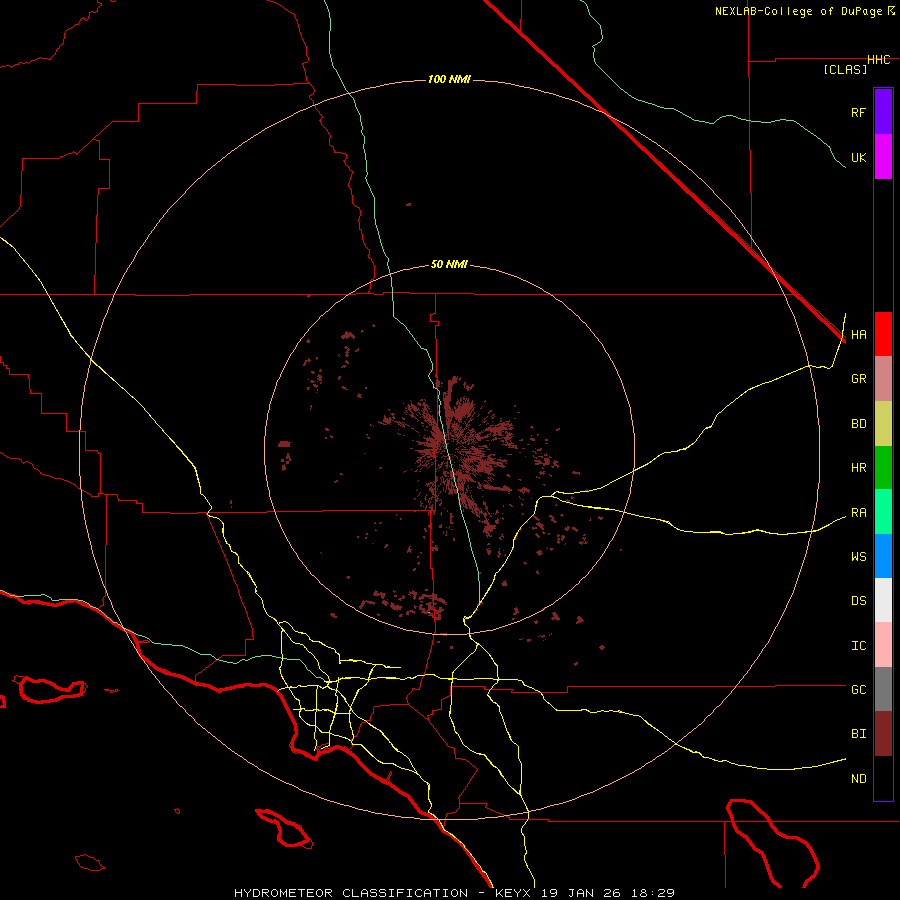This screenshot has height=900, width=900.
Task: Click the WS legend label
Action: coord(858,557)
